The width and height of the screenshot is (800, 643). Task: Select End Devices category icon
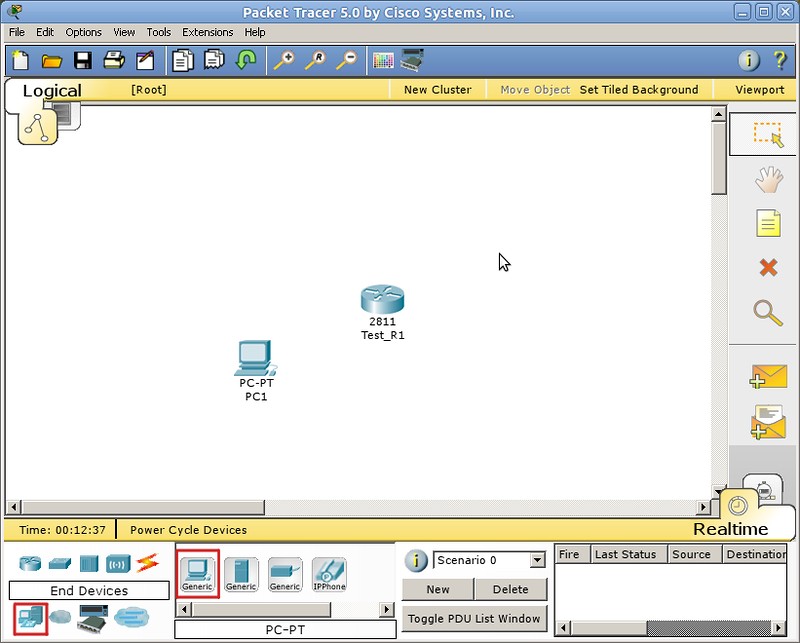click(x=31, y=619)
